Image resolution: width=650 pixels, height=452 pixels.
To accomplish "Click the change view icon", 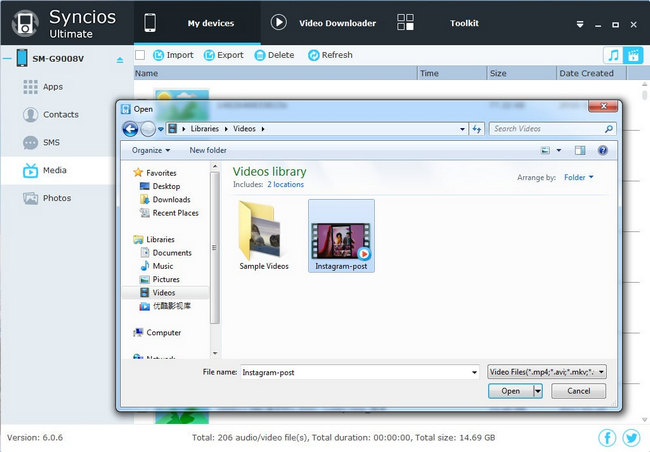I will 546,150.
